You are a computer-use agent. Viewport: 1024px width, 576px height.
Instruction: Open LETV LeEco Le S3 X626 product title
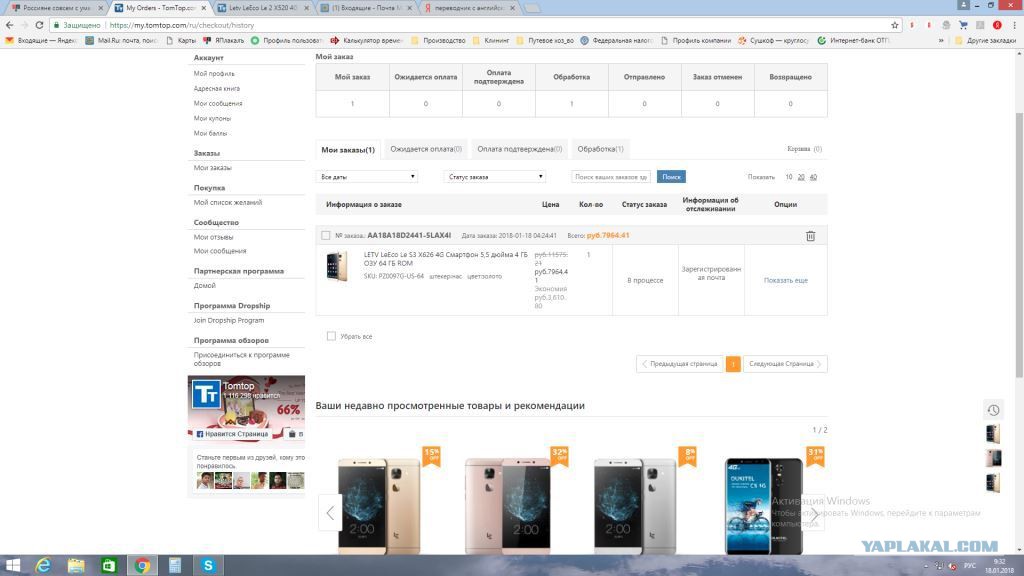[445, 259]
